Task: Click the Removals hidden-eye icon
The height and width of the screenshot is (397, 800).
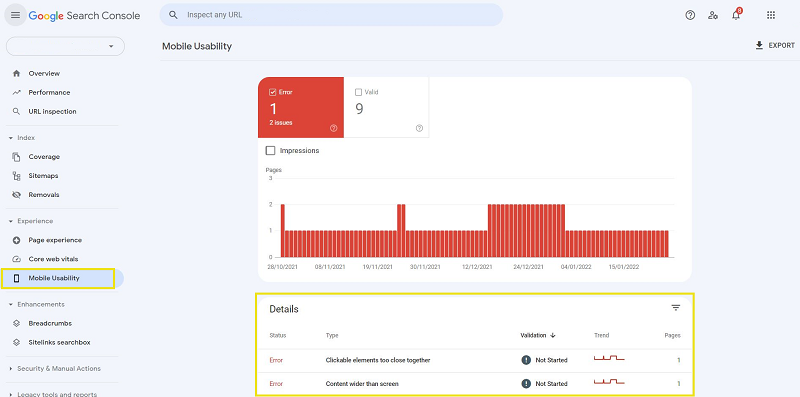Action: [x=16, y=194]
